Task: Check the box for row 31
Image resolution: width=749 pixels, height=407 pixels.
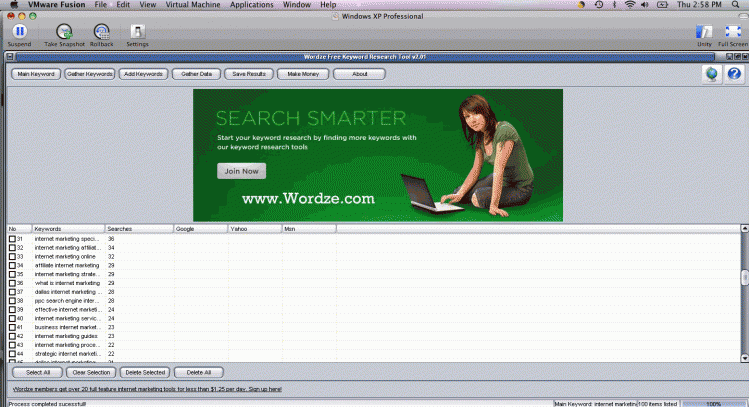Action: click(x=12, y=239)
